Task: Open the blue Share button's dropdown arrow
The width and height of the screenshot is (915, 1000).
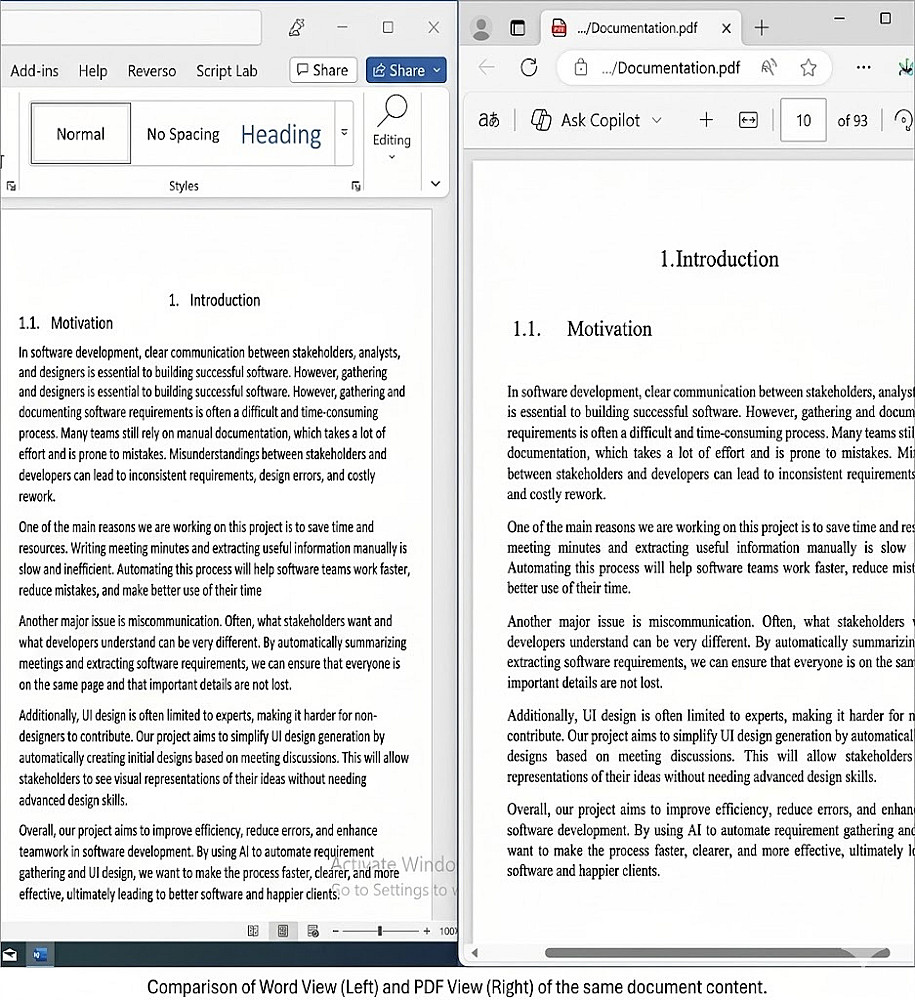Action: pos(437,70)
